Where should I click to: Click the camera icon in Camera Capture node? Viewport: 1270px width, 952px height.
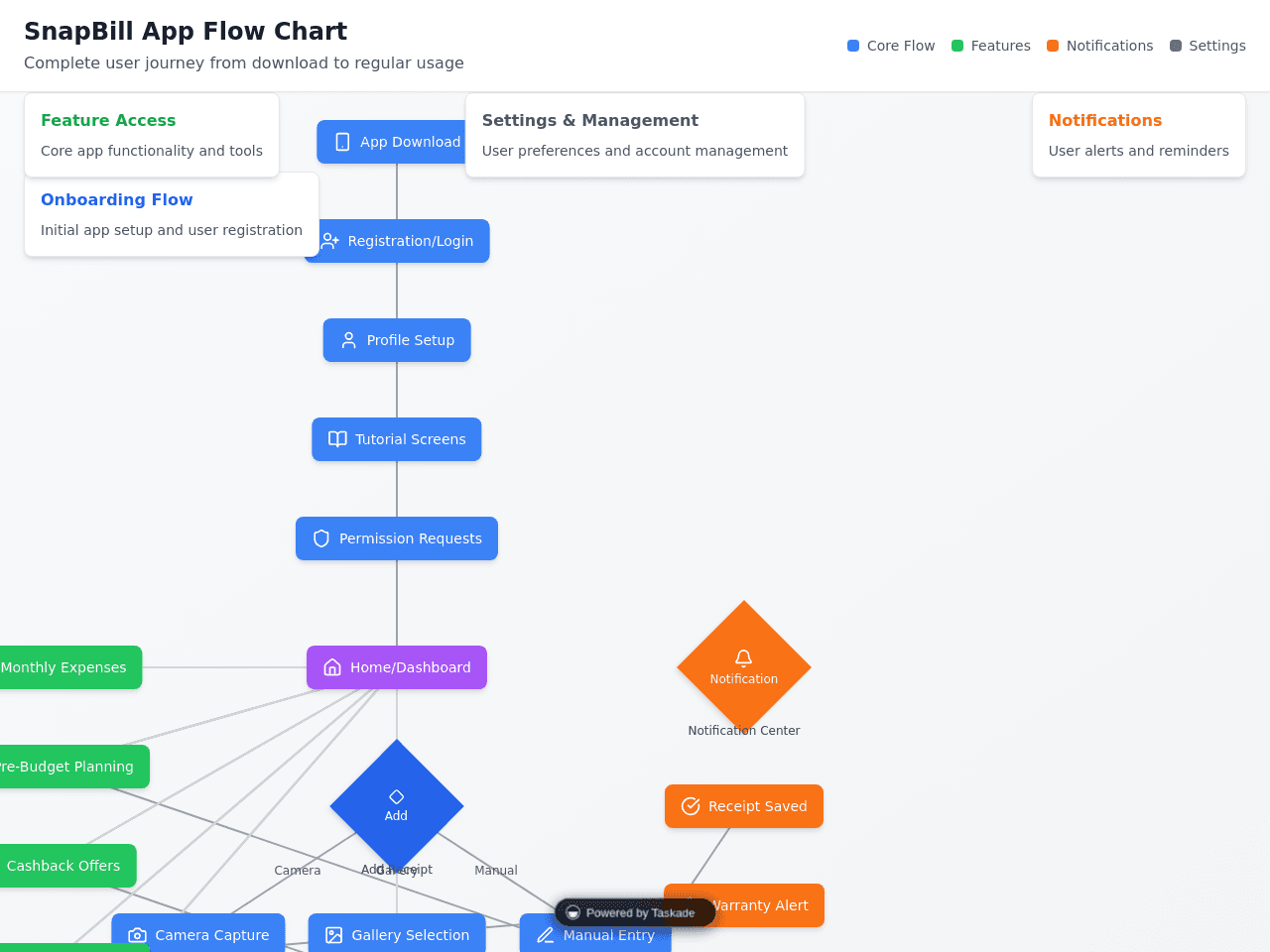[x=138, y=935]
